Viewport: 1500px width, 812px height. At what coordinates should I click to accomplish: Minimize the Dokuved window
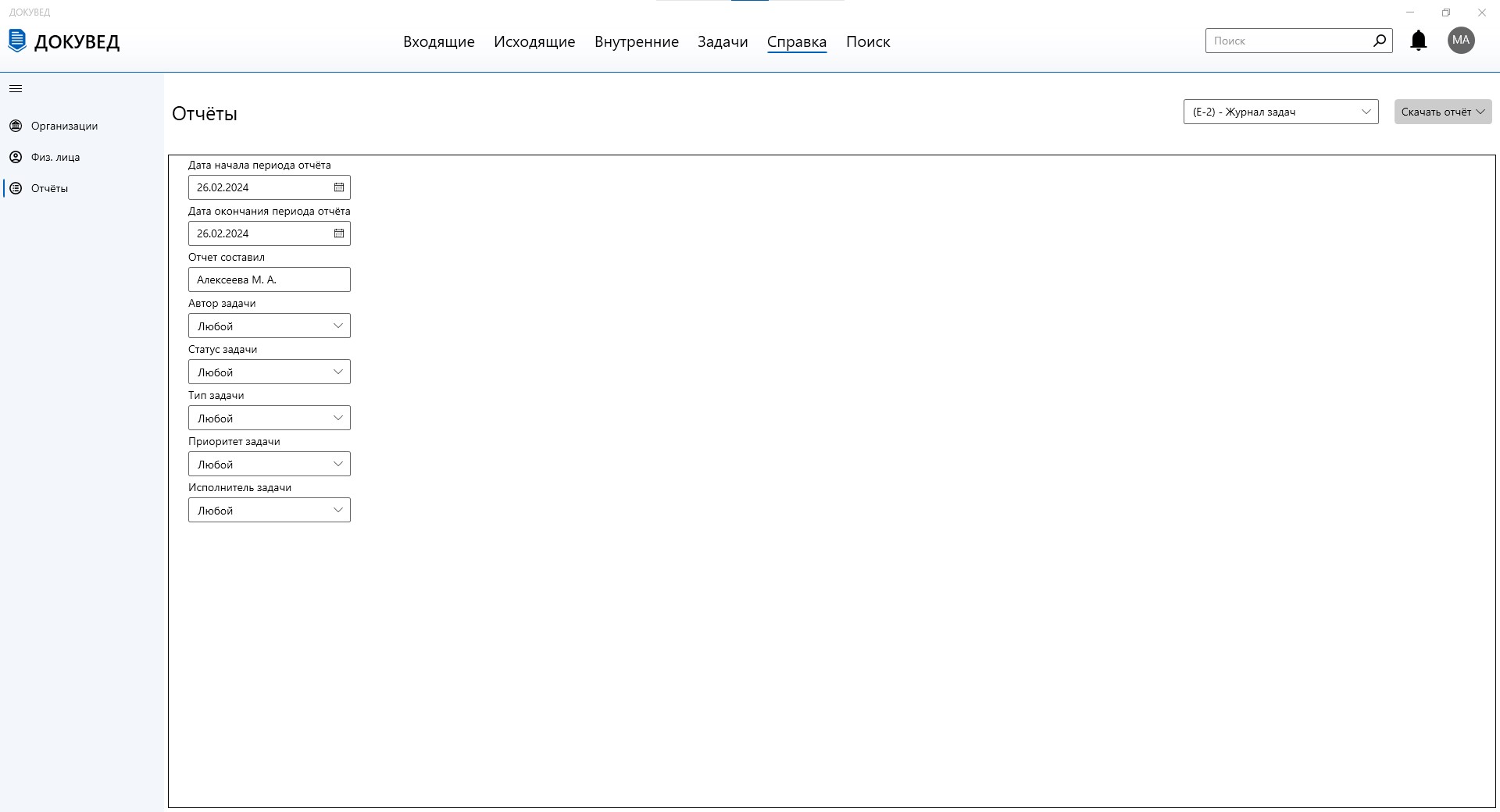click(x=1410, y=12)
